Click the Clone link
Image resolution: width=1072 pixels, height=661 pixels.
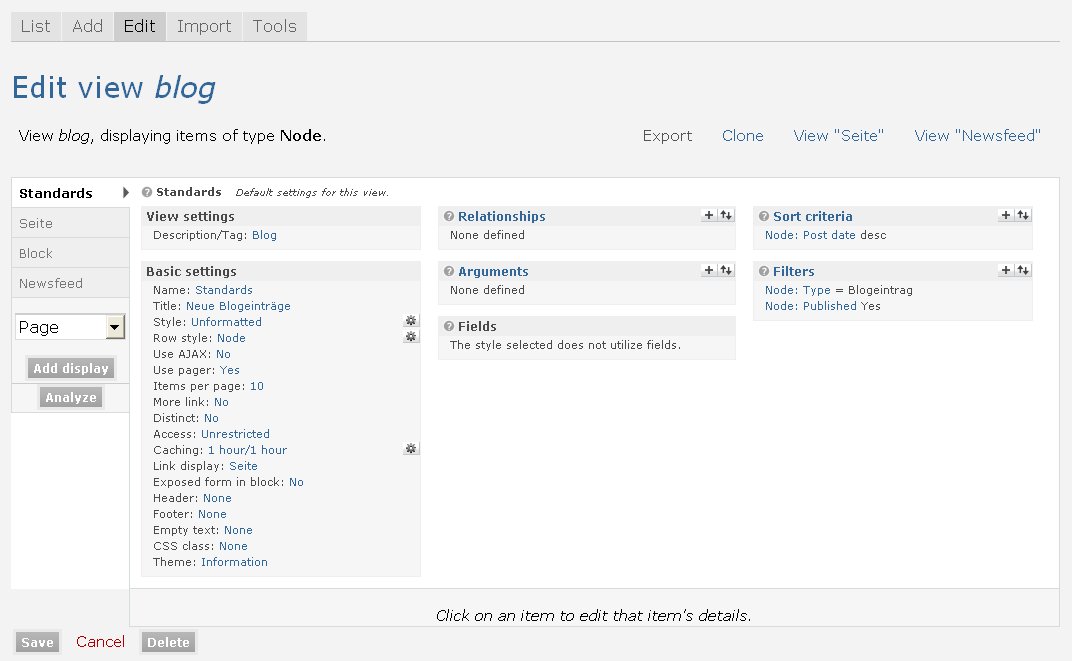pos(742,136)
